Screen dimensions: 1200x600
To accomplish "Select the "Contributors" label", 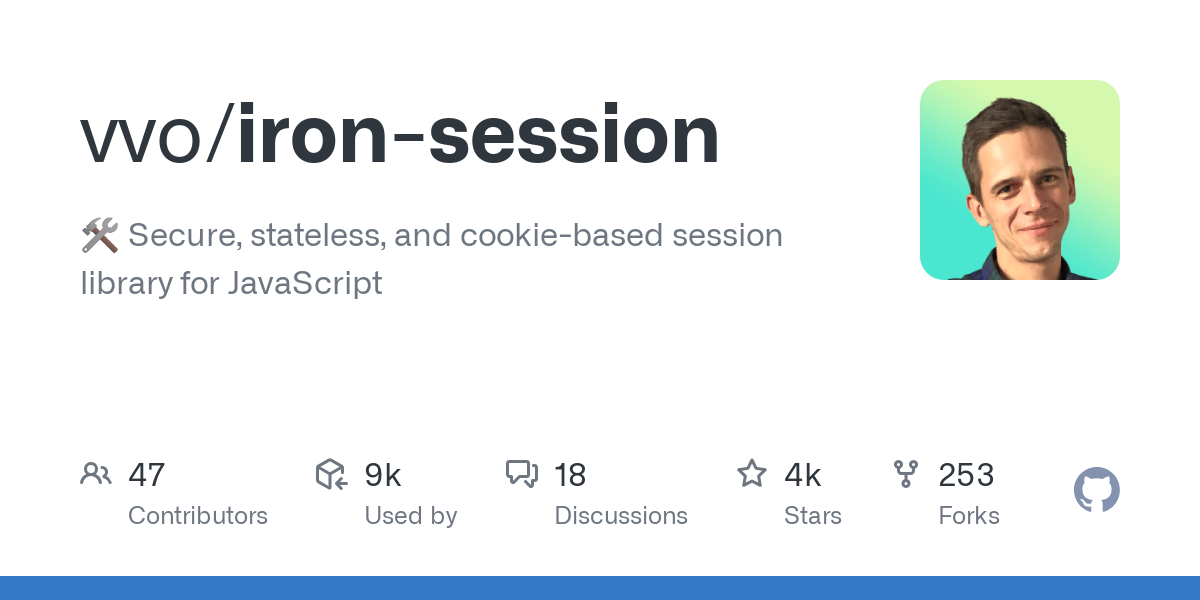I will 198,516.
